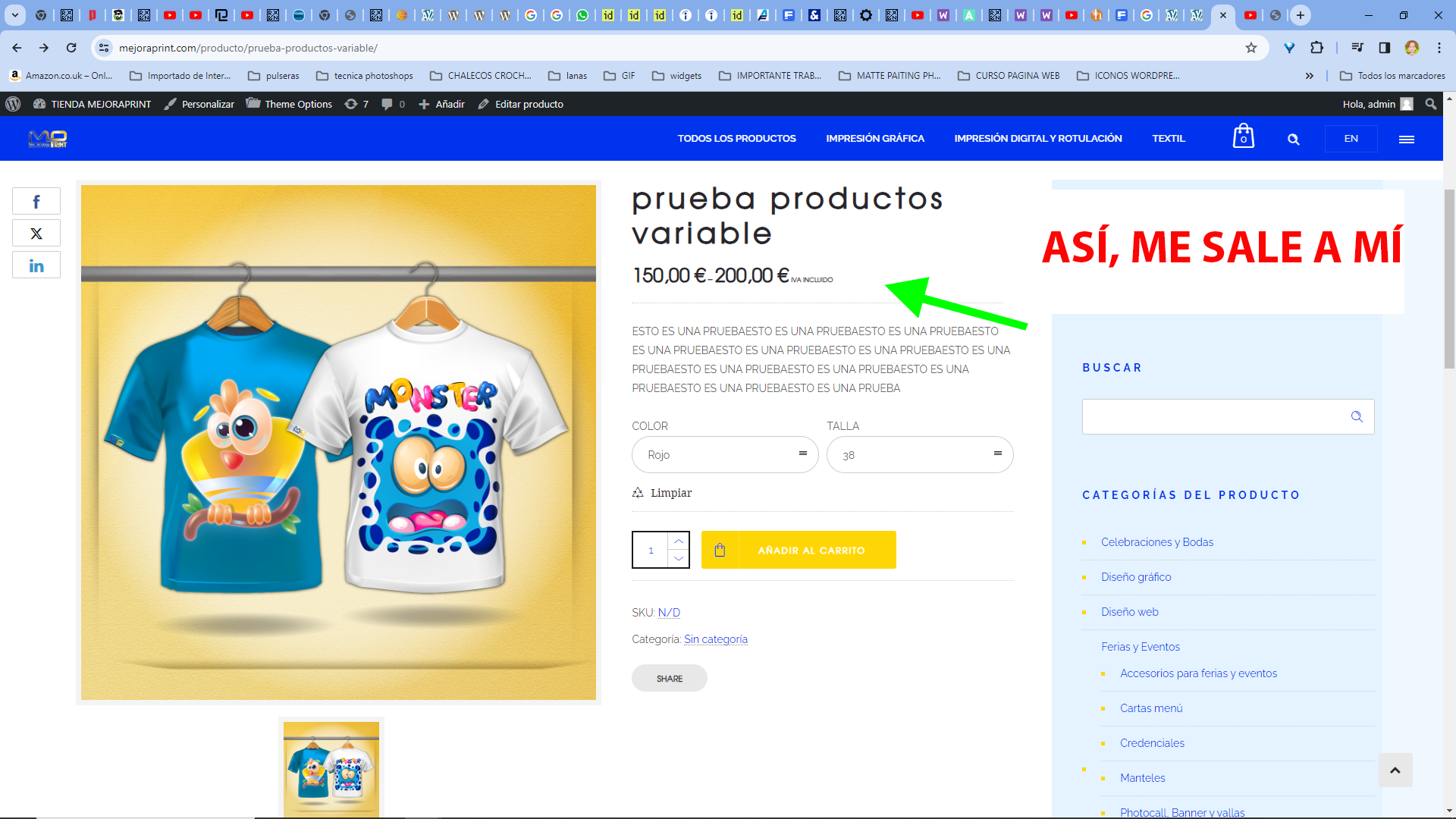Clear variations with Limpiar link
The width and height of the screenshot is (1456, 819).
pos(662,493)
